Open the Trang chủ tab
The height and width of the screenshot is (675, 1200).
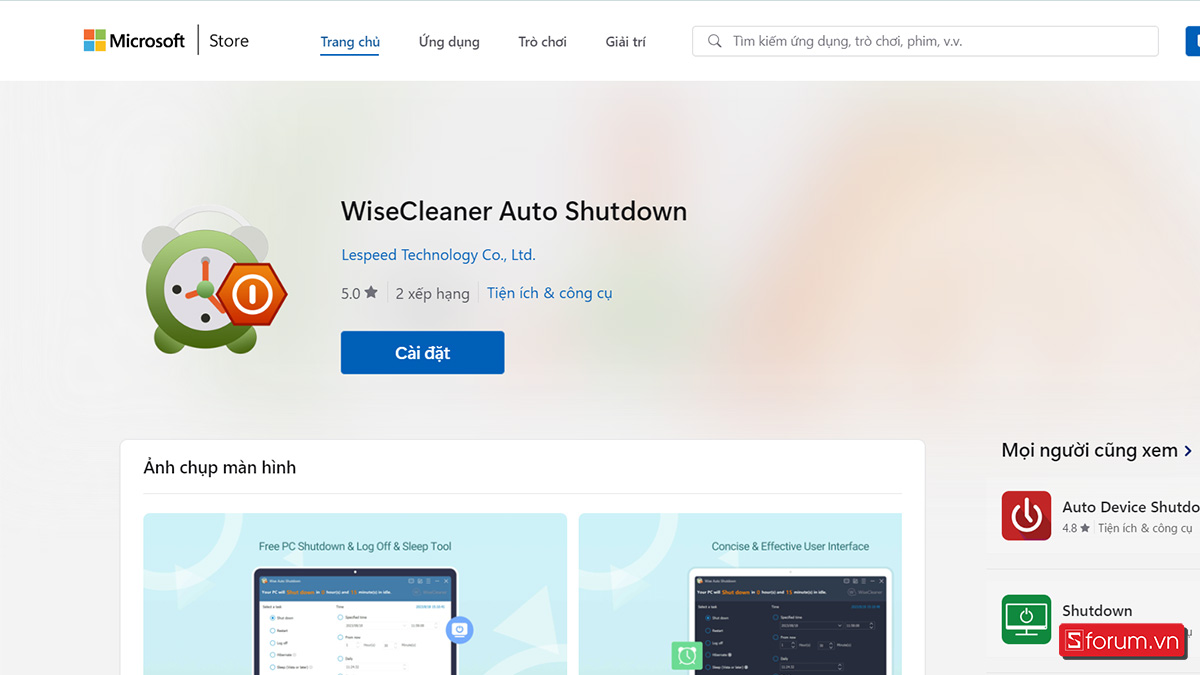tap(350, 42)
